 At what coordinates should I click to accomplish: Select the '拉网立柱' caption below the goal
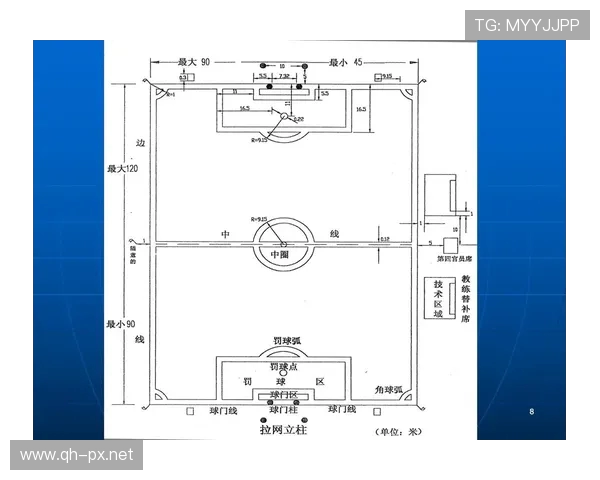pos(284,430)
